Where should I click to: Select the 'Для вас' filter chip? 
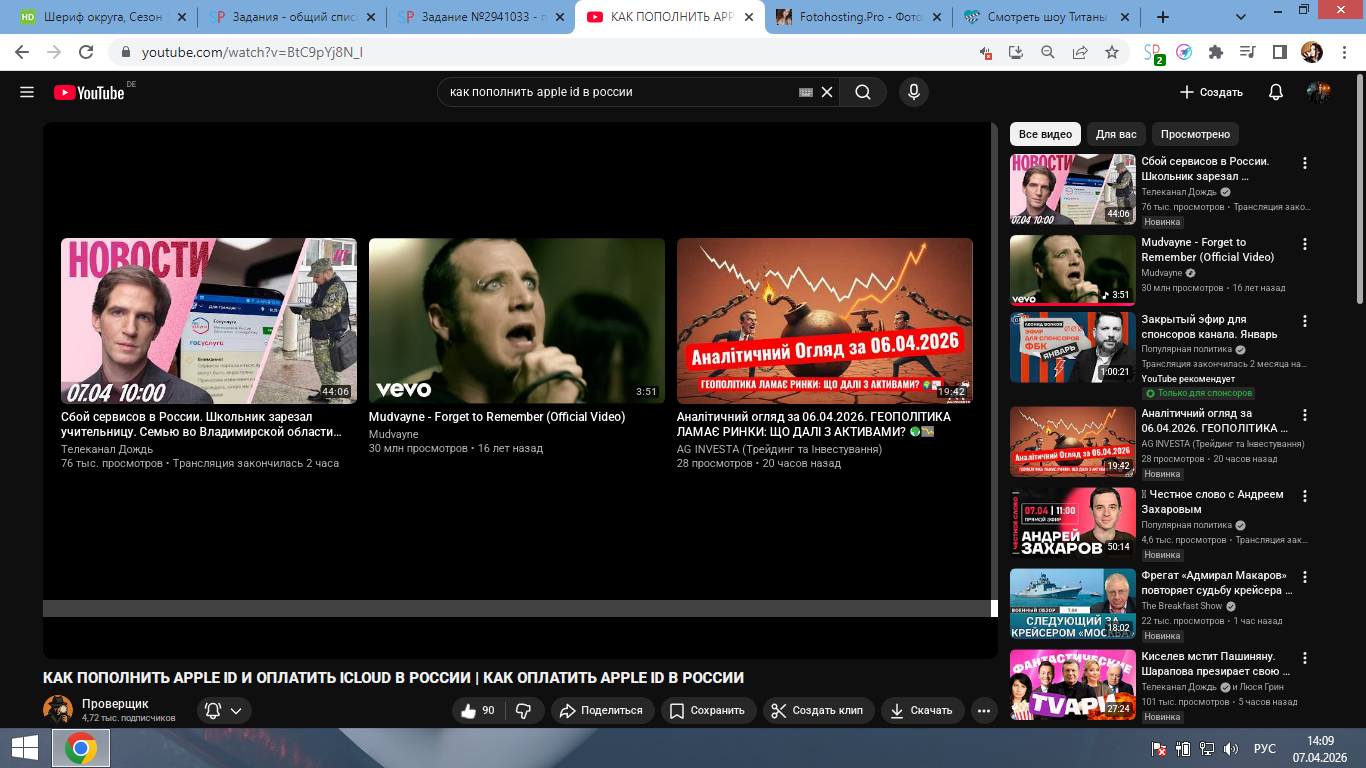[1115, 134]
